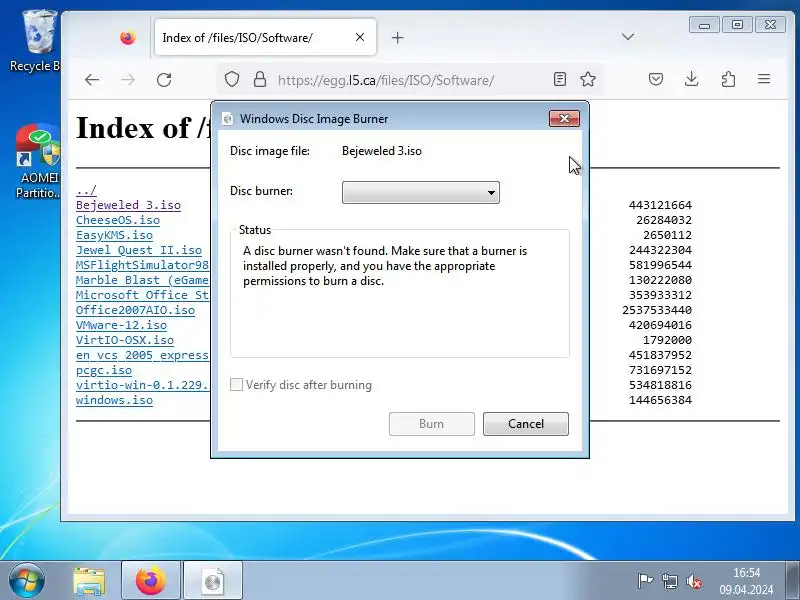Click the Office2007AIO.iso link
This screenshot has height=600, width=800.
point(135,310)
